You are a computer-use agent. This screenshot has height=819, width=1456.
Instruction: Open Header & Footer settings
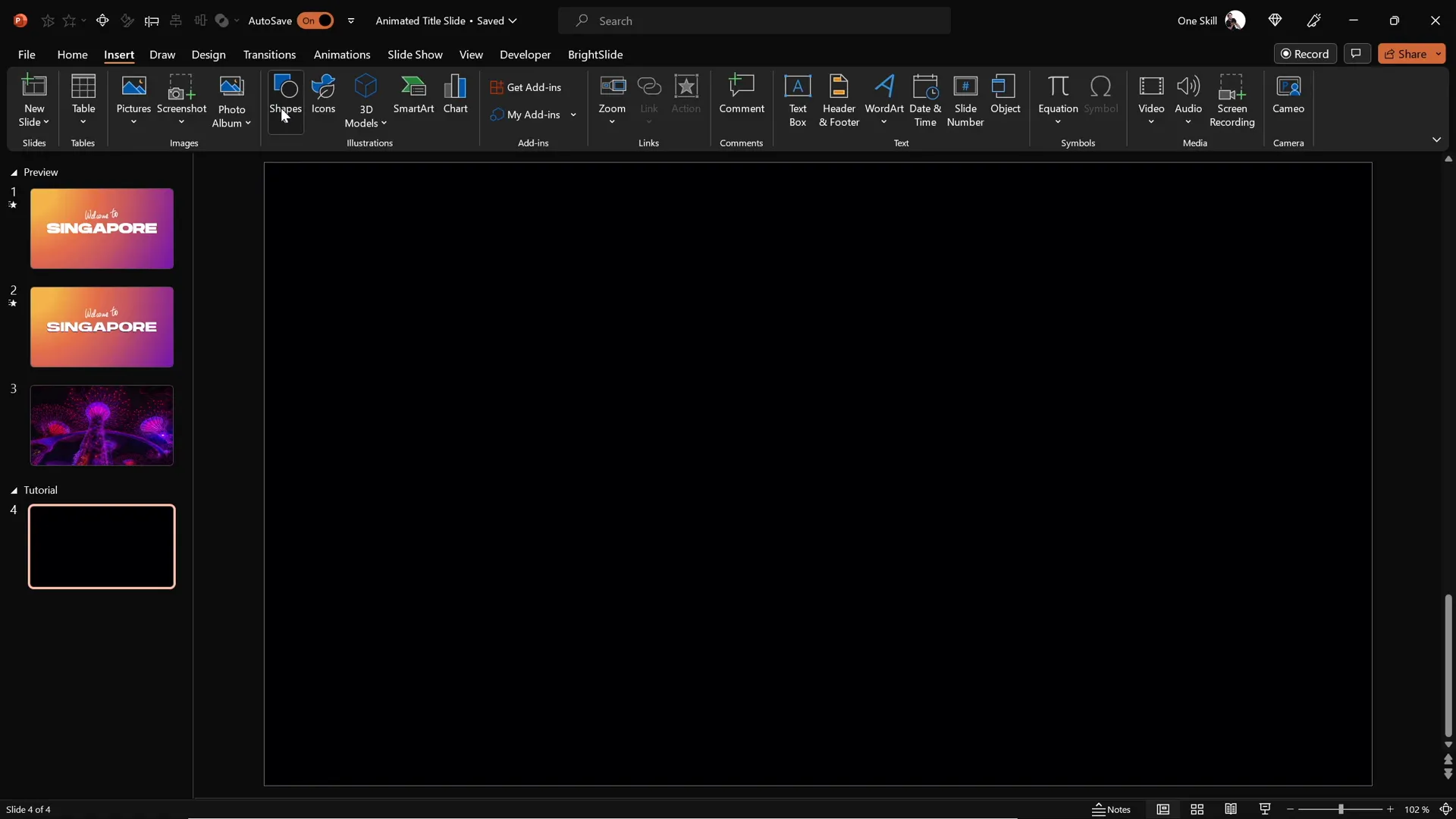839,101
